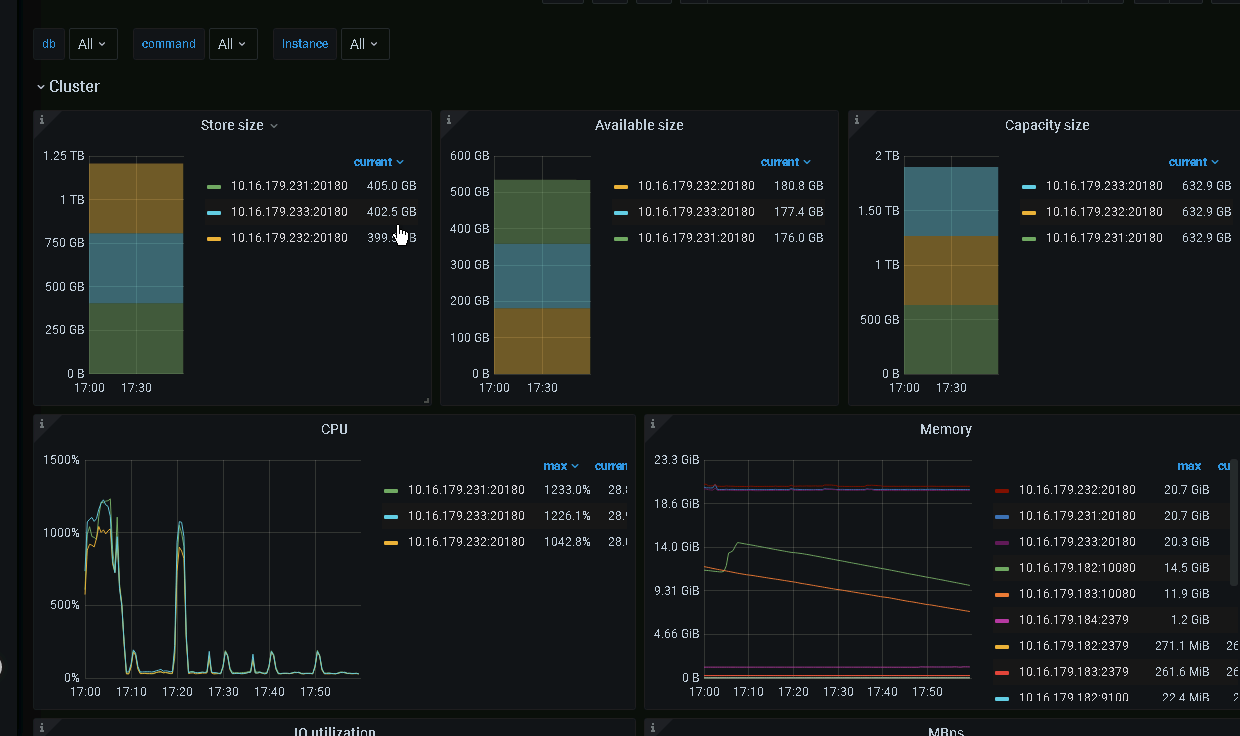Click dark red swatch for 232:20180 in Memory
Image resolution: width=1240 pixels, height=736 pixels.
coord(1002,490)
